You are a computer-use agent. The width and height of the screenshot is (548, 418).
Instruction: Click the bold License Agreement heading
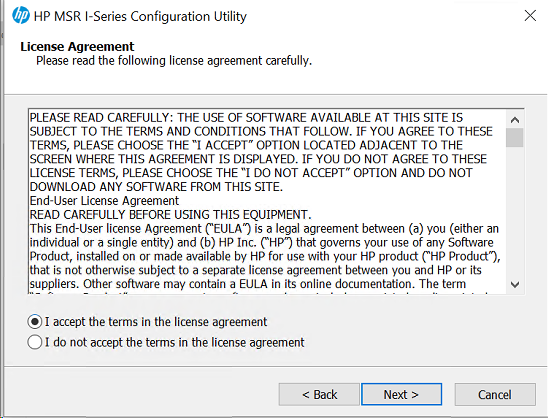[x=77, y=46]
